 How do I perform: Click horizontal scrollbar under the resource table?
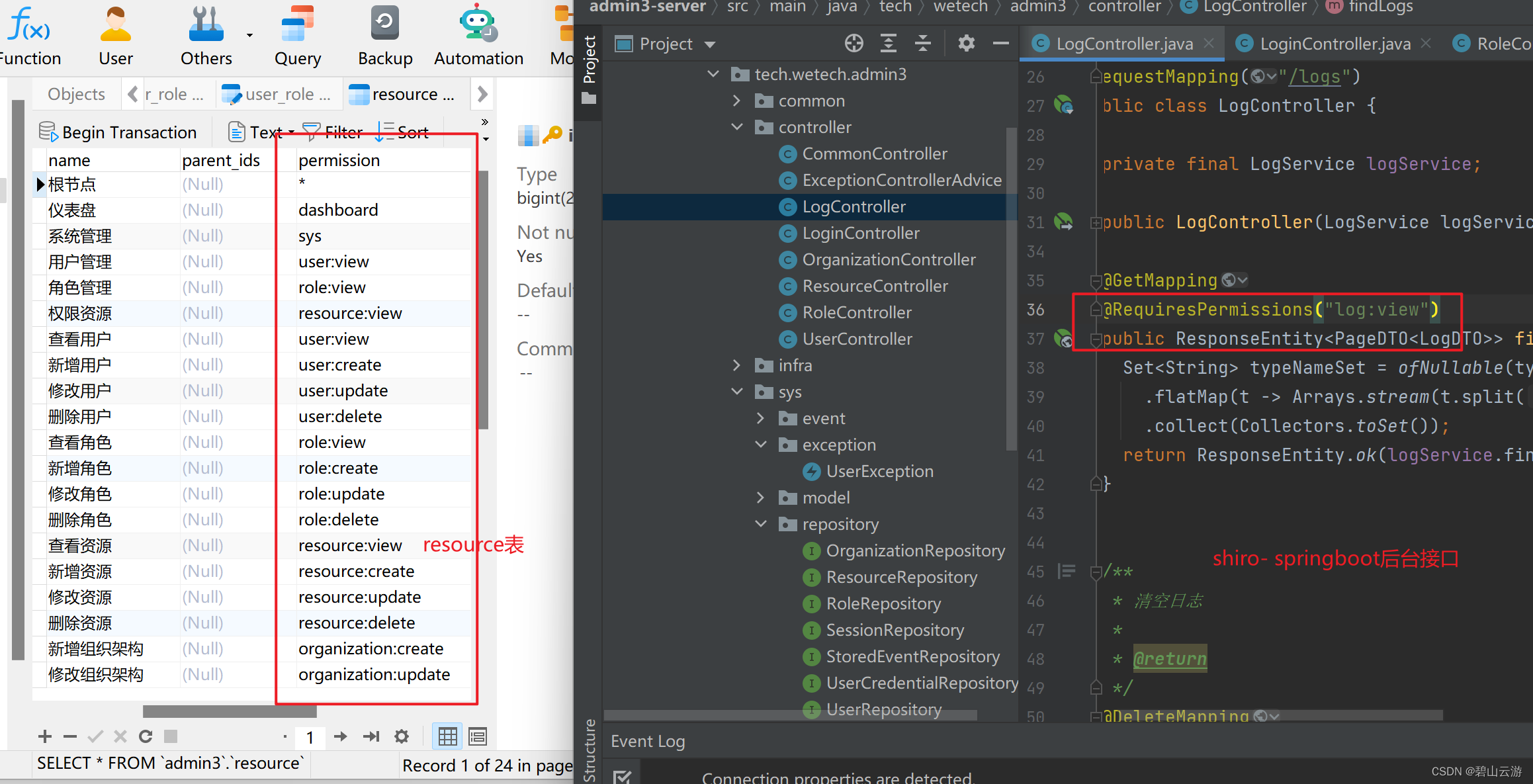tap(230, 712)
